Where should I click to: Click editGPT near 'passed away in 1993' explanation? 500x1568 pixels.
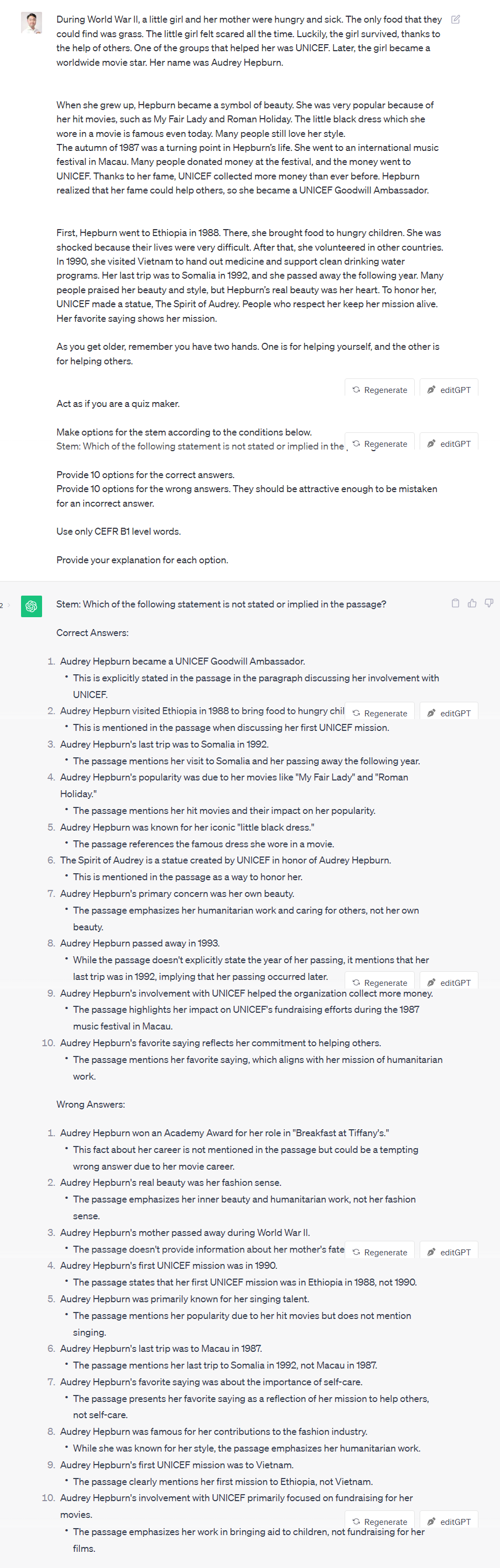point(449,983)
